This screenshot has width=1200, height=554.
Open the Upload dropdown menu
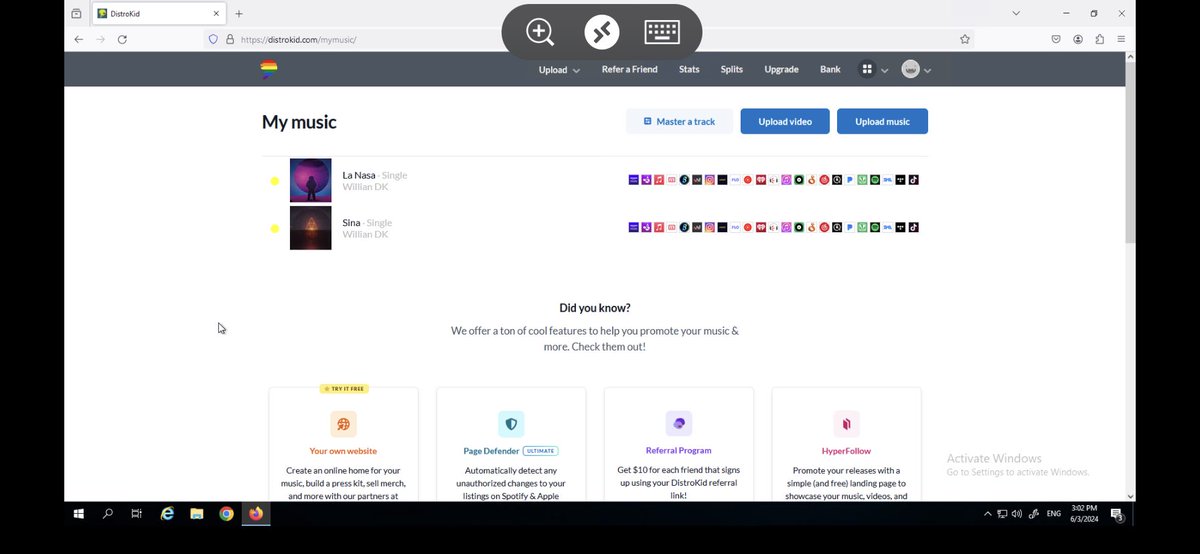559,70
